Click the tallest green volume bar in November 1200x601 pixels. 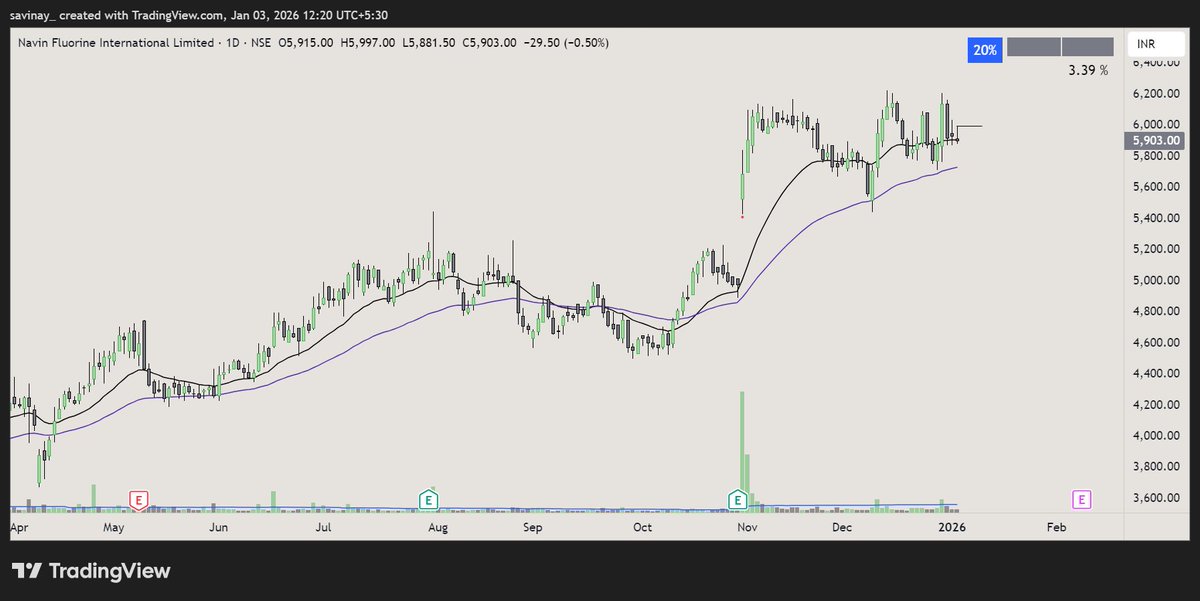[x=742, y=450]
